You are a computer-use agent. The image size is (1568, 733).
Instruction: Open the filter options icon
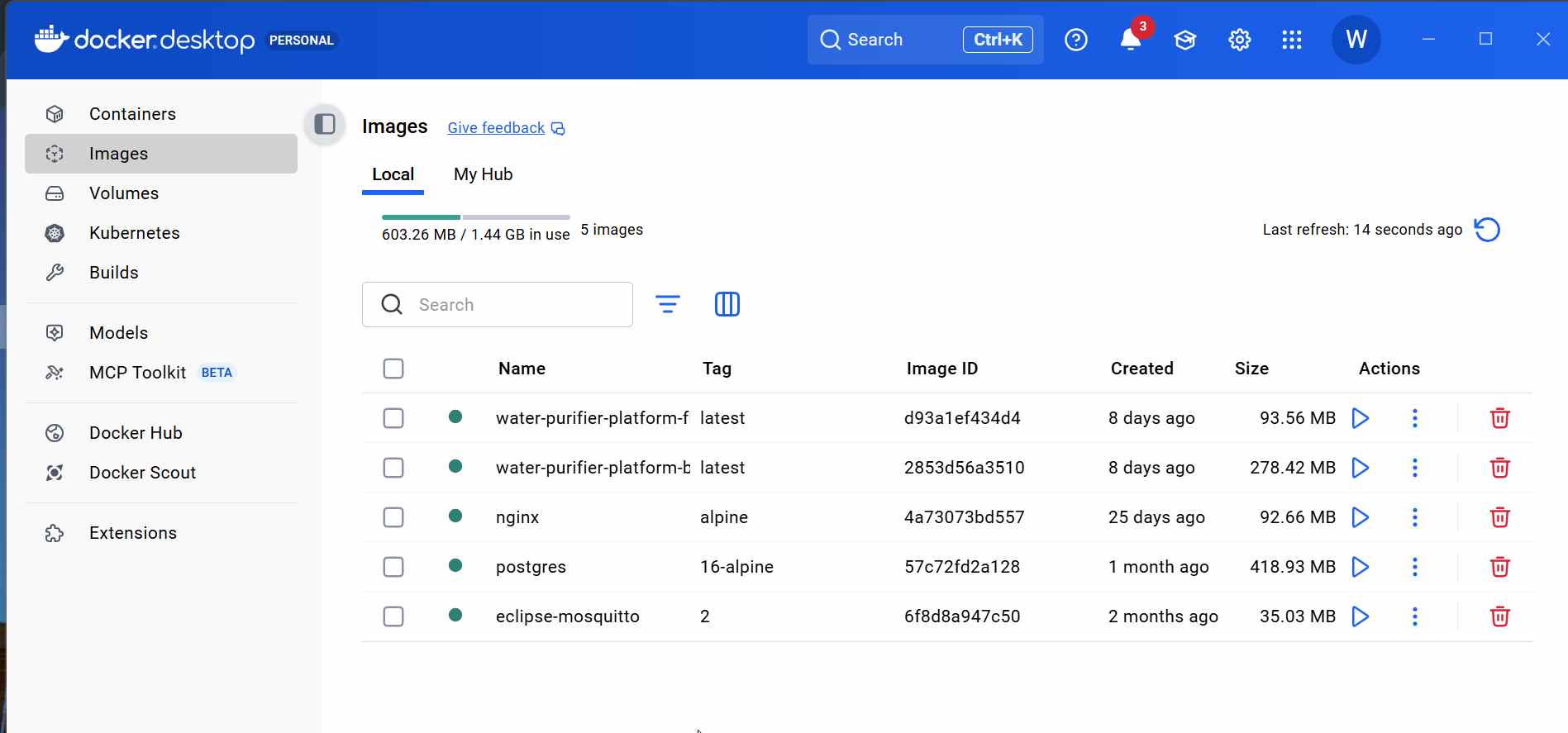(668, 304)
